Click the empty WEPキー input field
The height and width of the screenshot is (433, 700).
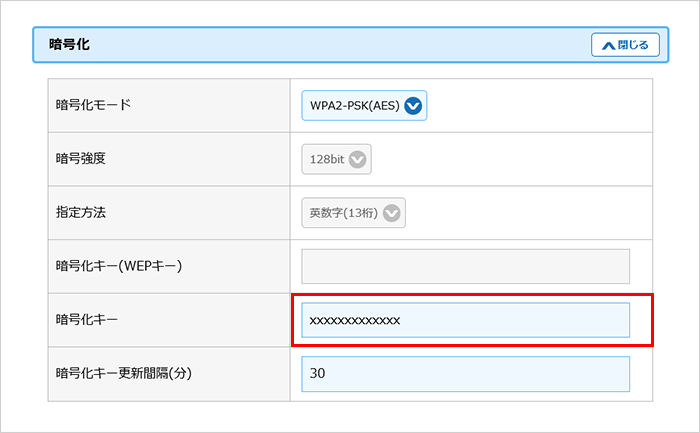tap(465, 266)
